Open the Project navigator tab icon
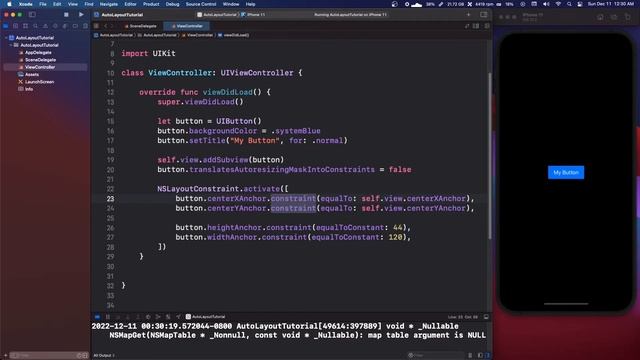This screenshot has height=360, width=640. (6, 26)
